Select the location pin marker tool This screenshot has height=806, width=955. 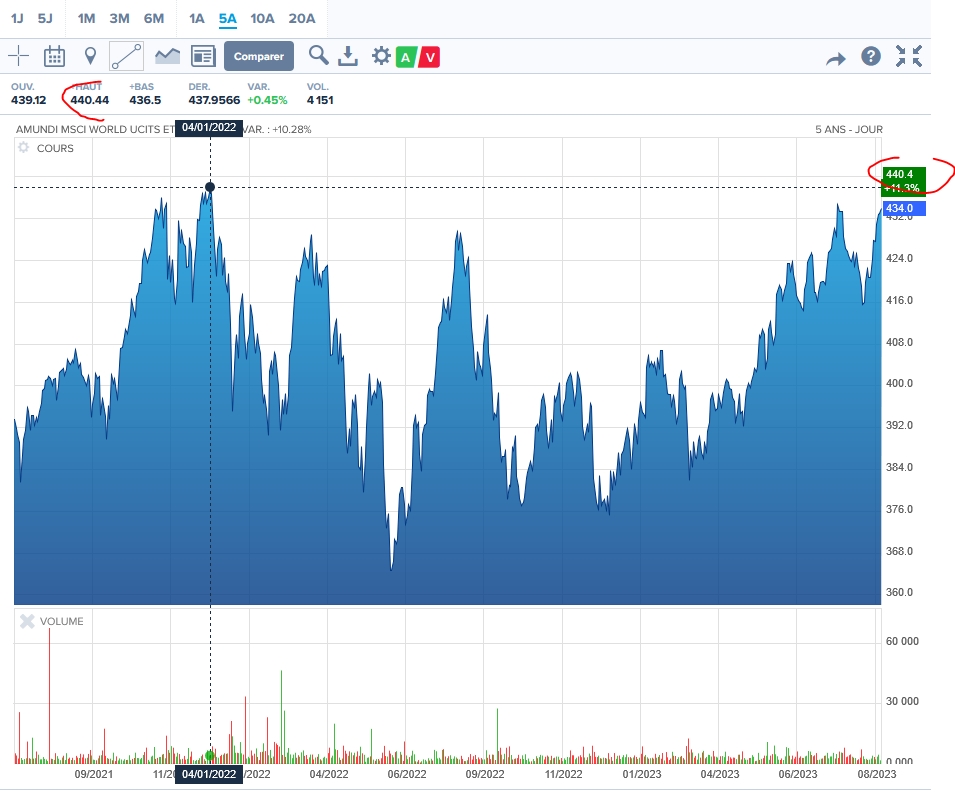coord(90,56)
